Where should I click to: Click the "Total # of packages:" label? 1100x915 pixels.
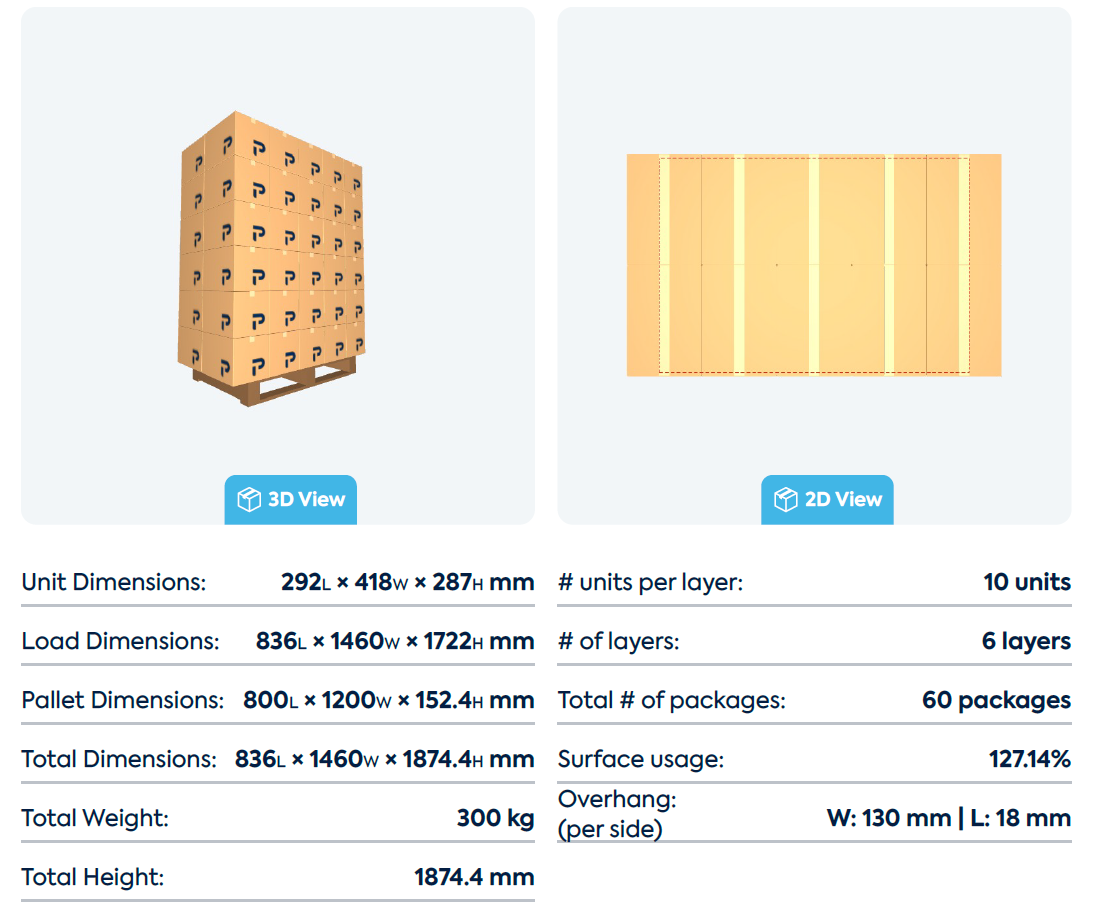click(x=671, y=700)
